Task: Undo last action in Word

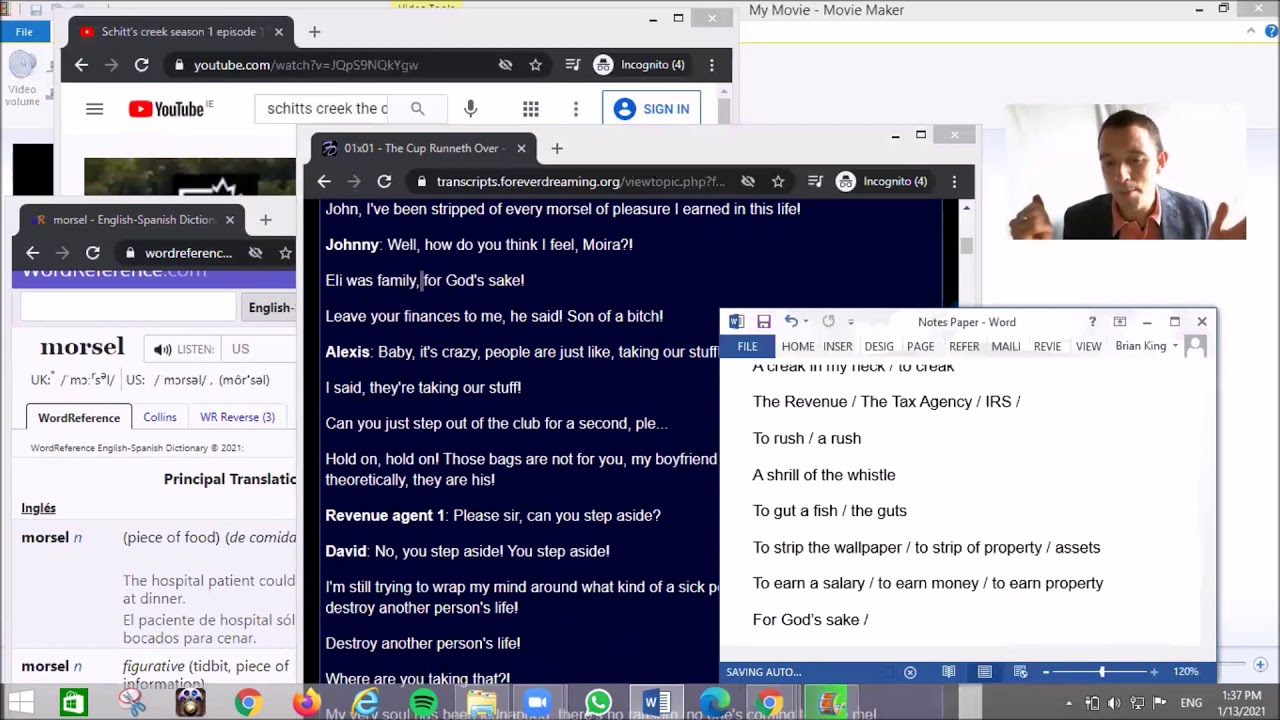Action: (x=790, y=322)
